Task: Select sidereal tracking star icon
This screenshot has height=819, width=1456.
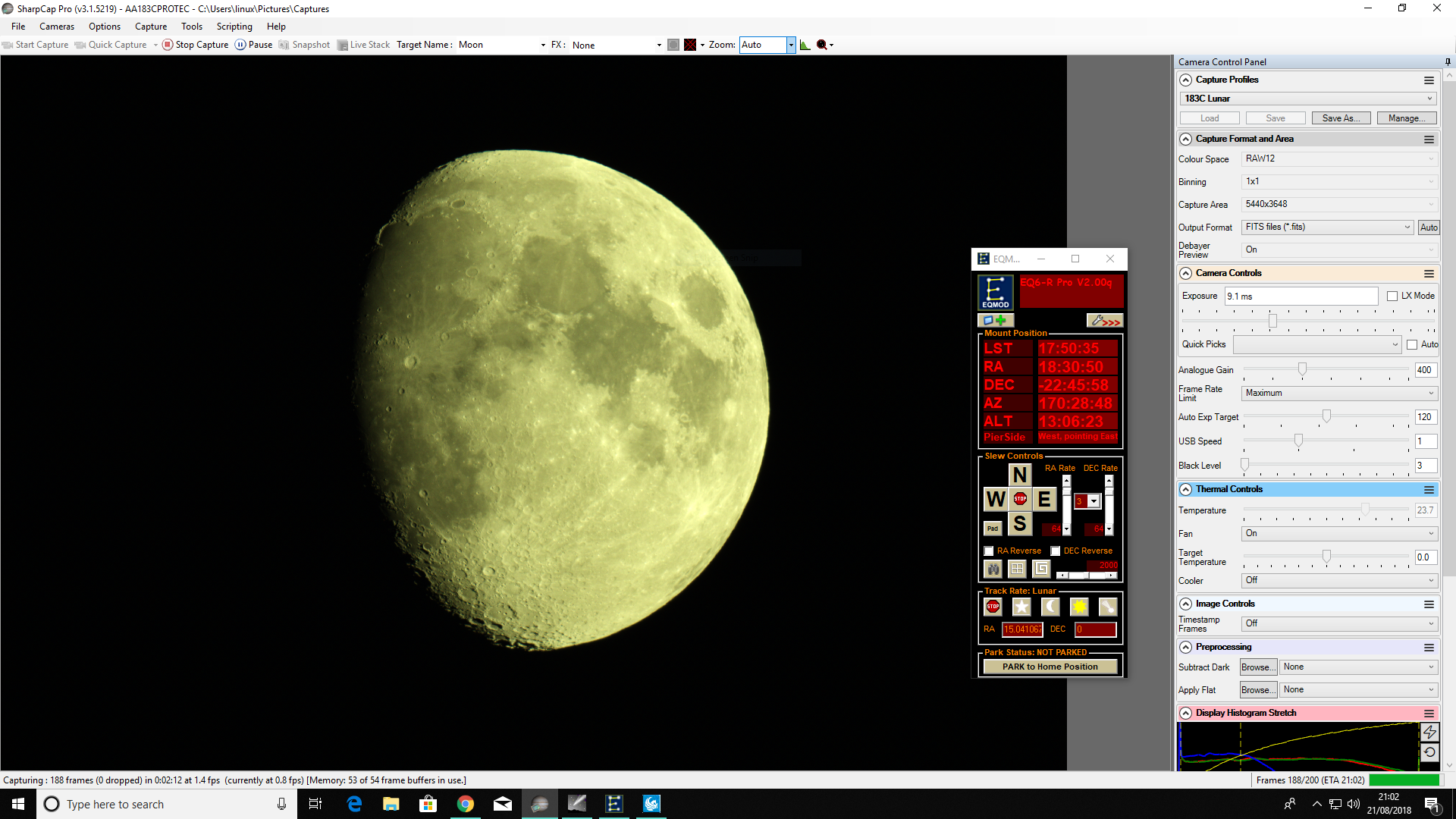Action: [x=1021, y=607]
